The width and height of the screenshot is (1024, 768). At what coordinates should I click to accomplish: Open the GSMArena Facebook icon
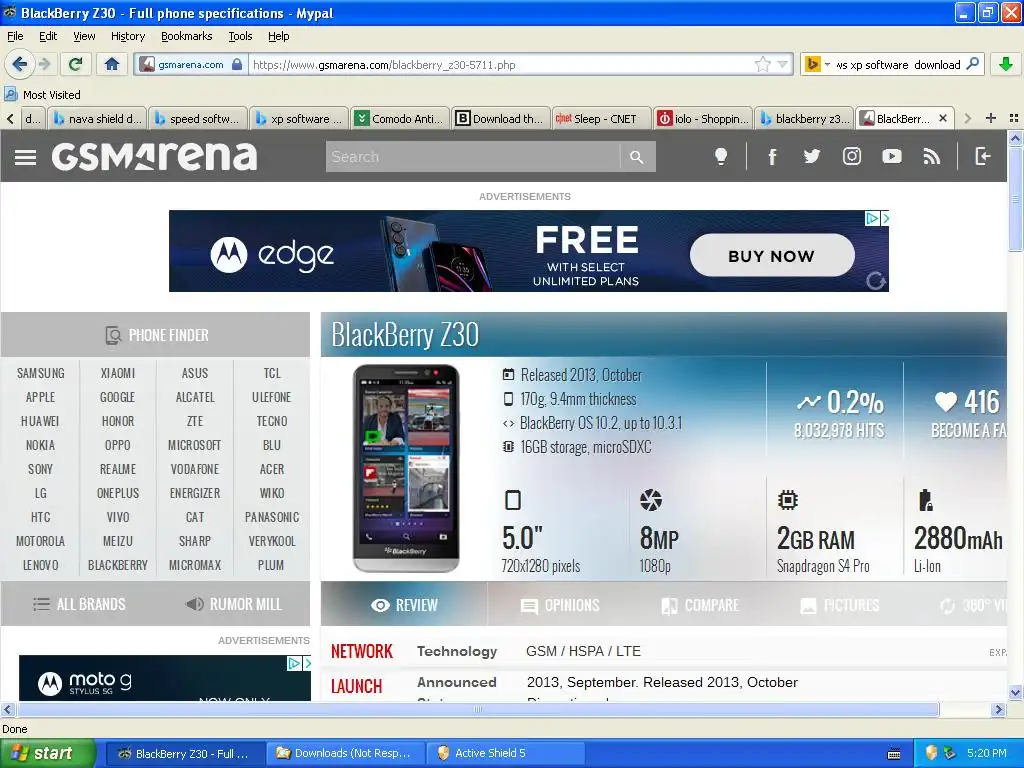[x=772, y=156]
